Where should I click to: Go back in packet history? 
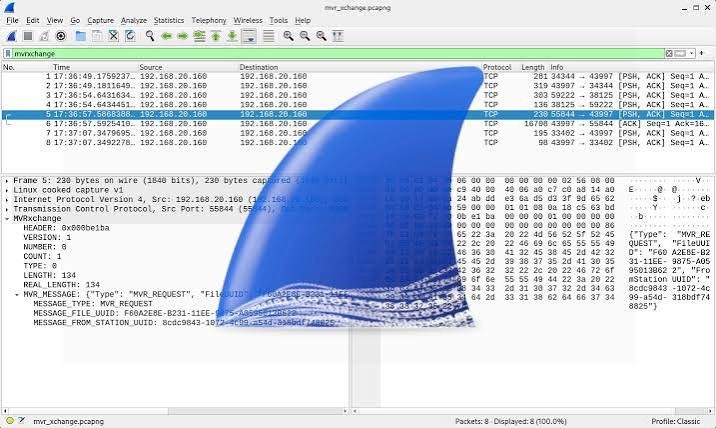pos(166,36)
